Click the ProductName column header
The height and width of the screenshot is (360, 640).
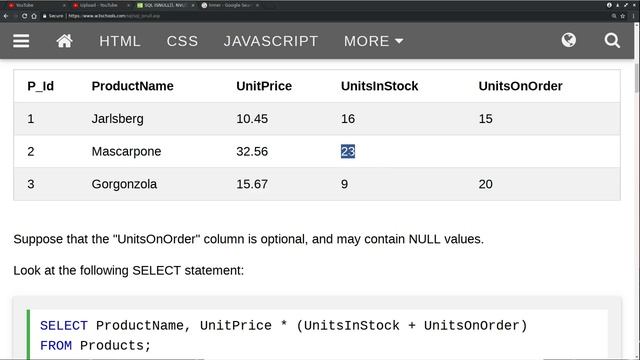[132, 86]
